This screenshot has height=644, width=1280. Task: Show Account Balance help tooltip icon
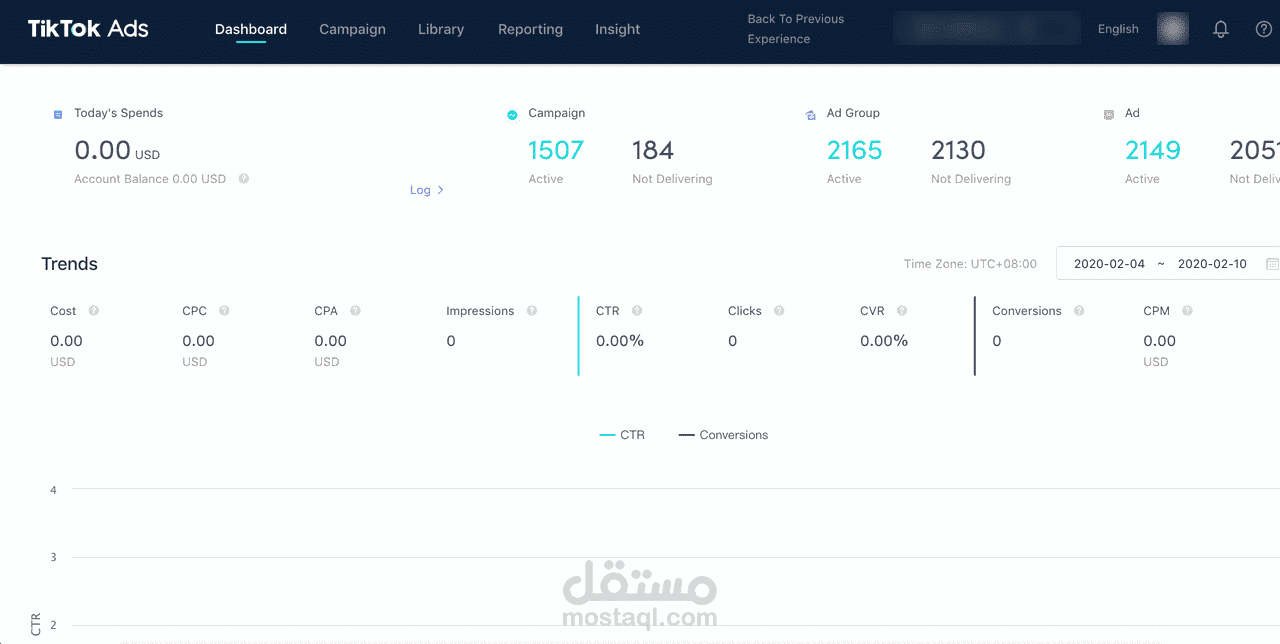[x=244, y=179]
